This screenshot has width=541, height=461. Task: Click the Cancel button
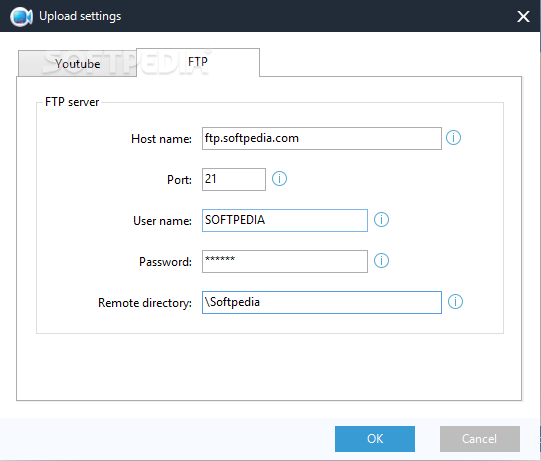480,439
